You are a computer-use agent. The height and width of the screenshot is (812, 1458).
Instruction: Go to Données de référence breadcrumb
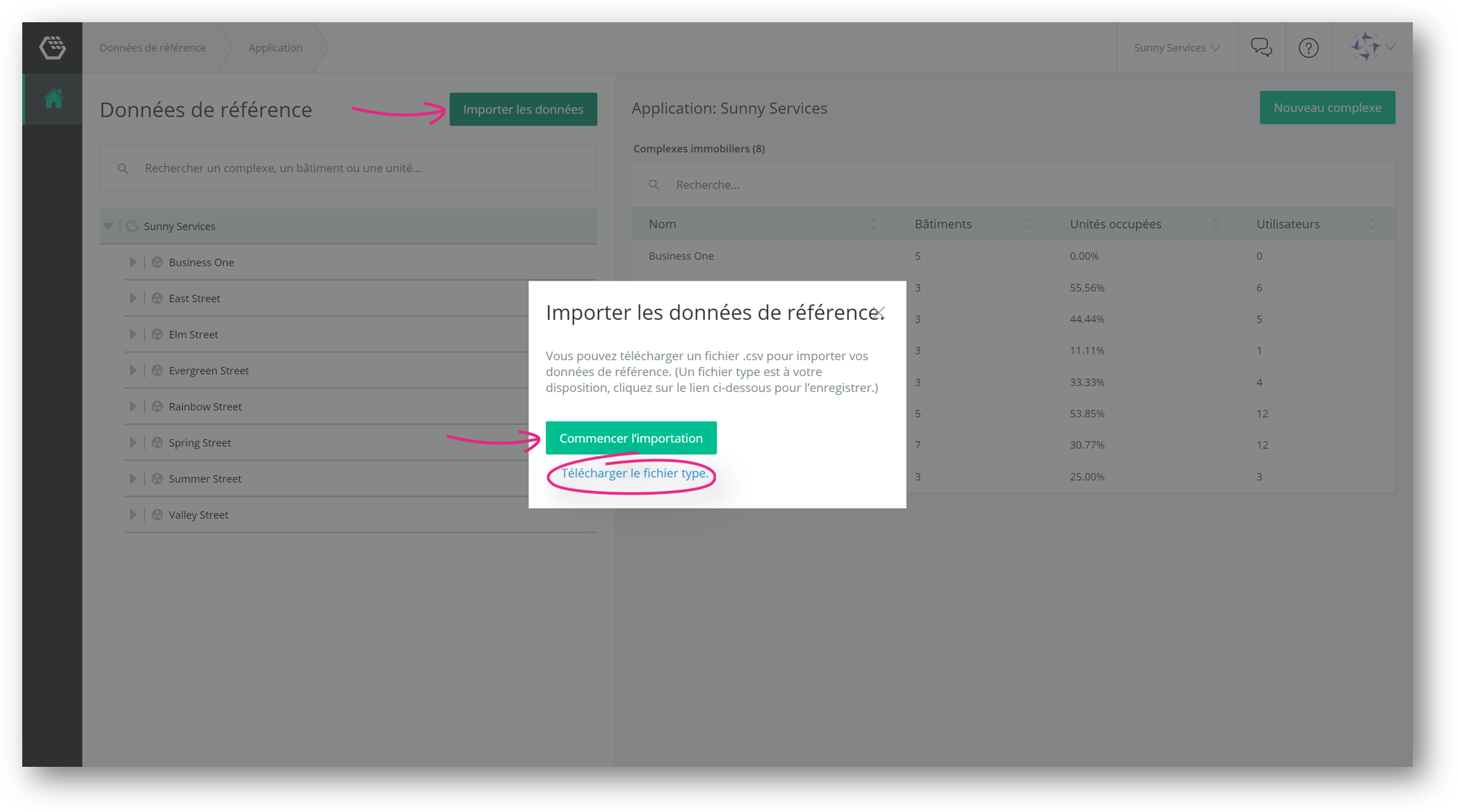pyautogui.click(x=152, y=47)
